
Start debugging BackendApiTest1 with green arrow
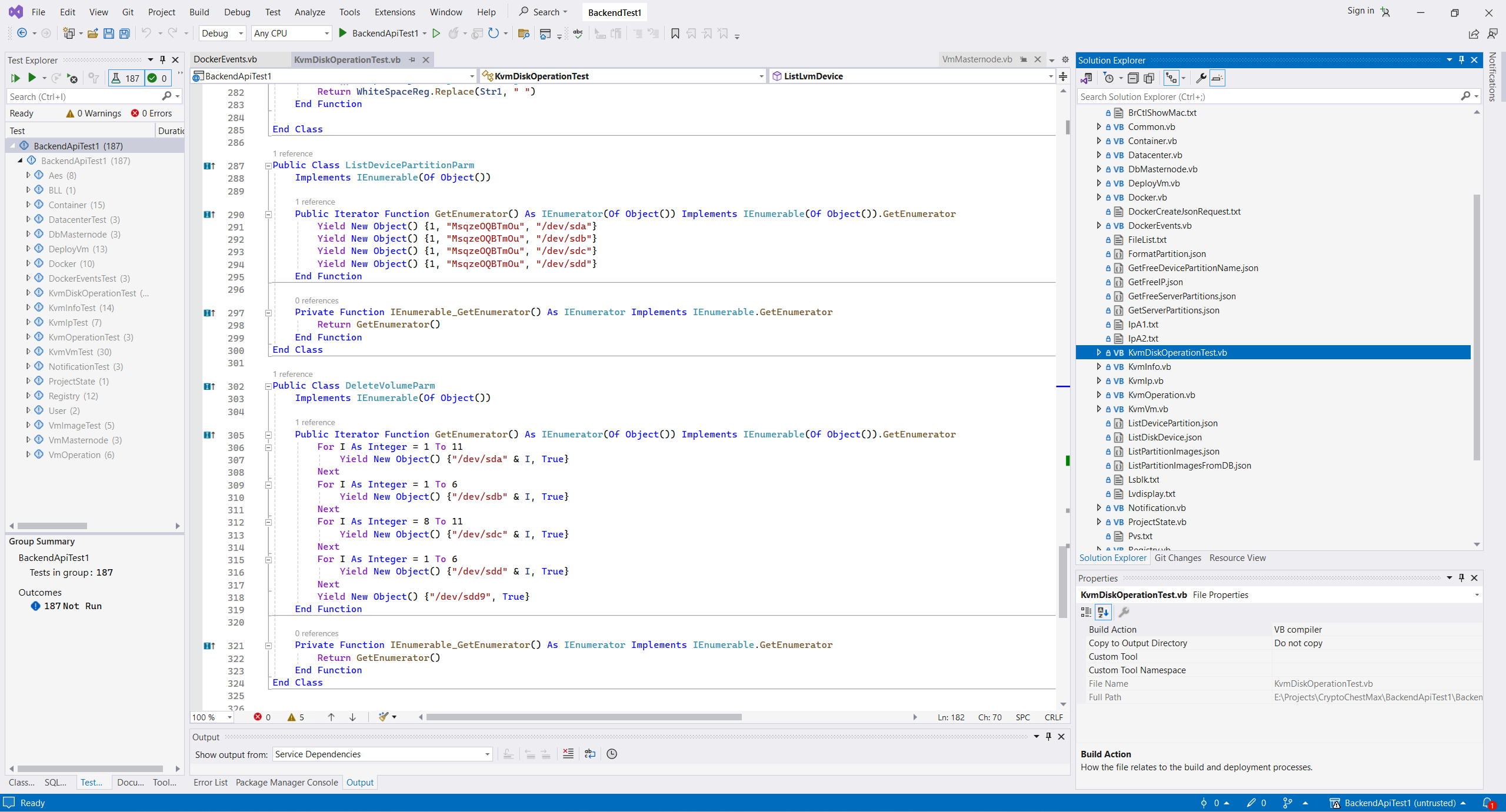pos(343,34)
